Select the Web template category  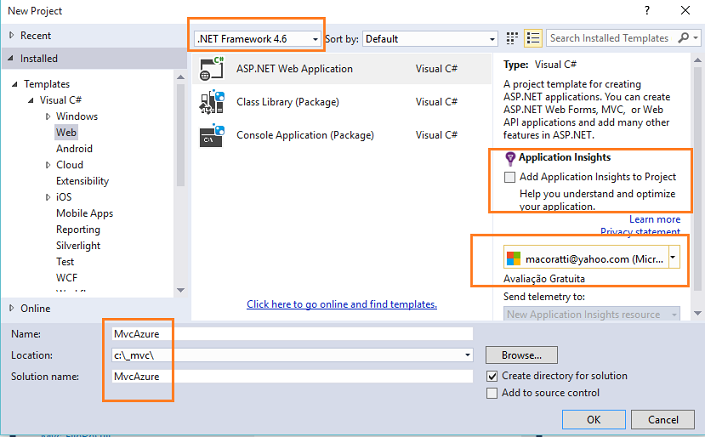[x=66, y=132]
